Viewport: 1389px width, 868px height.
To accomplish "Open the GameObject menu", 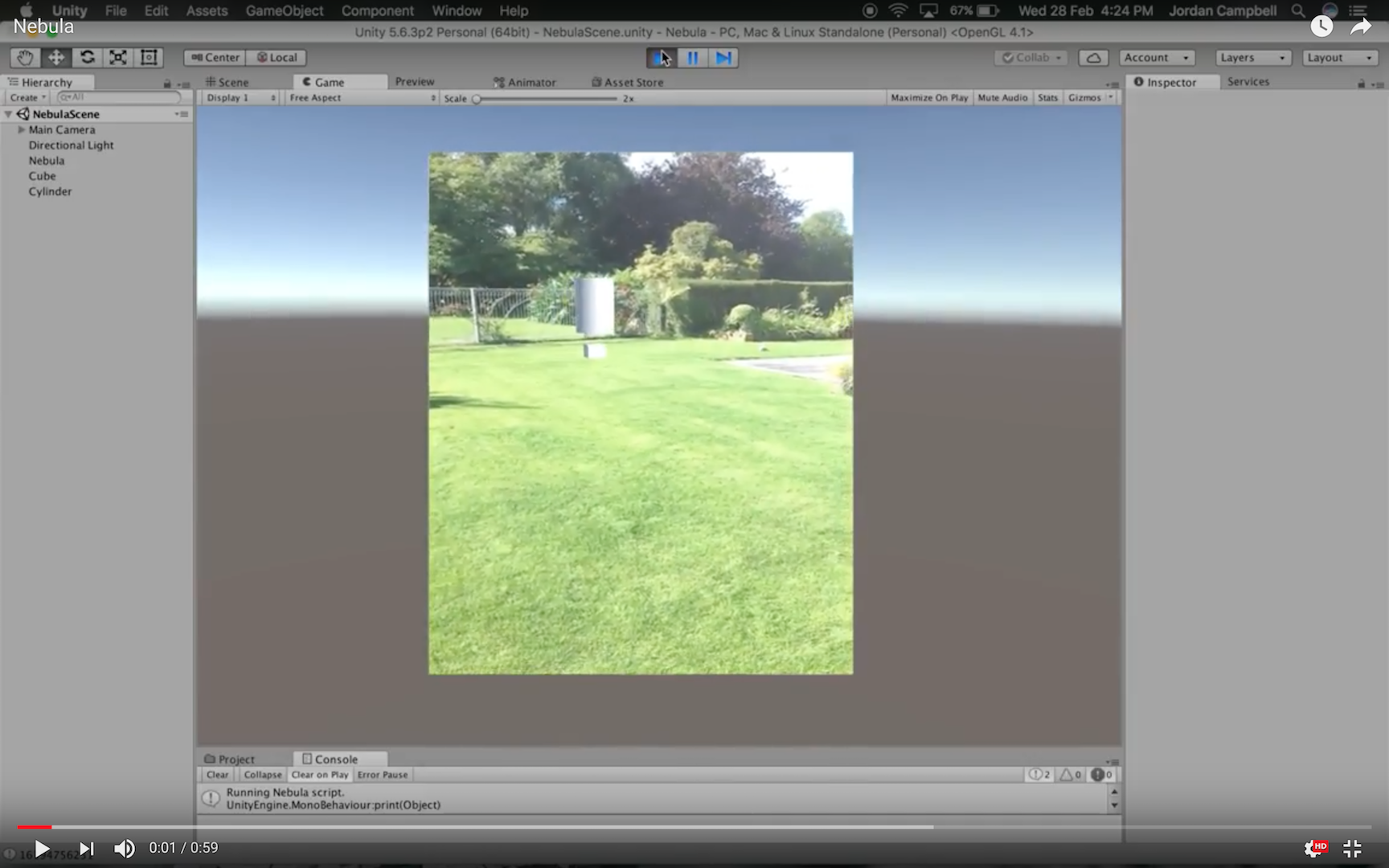I will [x=285, y=10].
